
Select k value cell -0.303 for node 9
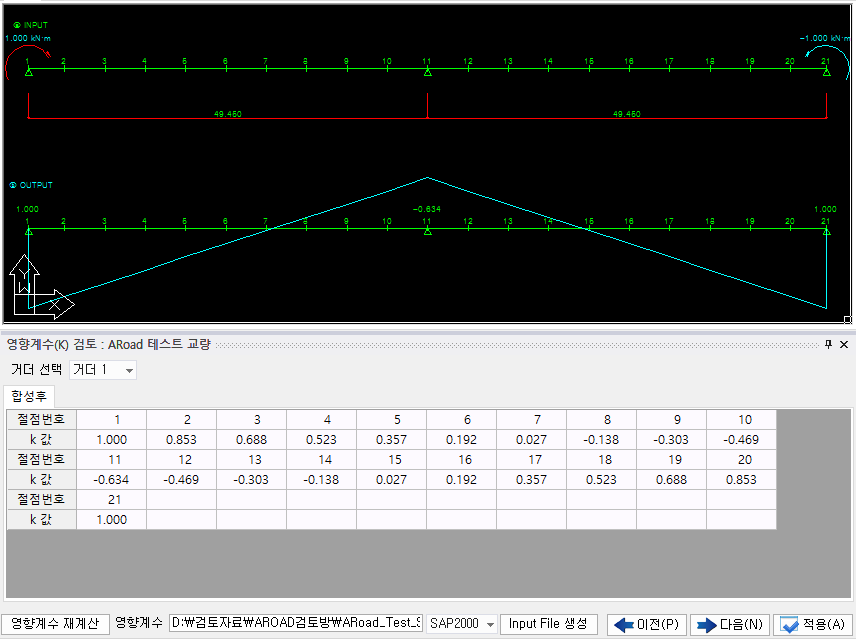671,440
